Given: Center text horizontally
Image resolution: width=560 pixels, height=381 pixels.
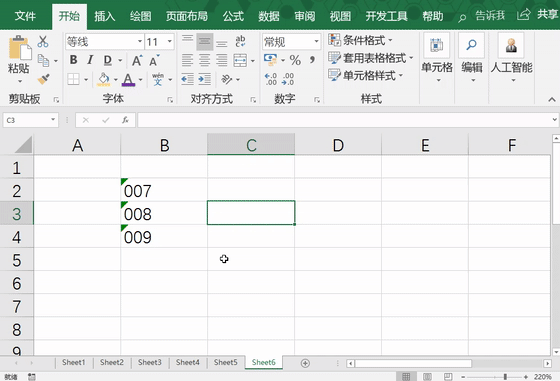Looking at the screenshot, I should pos(205,60).
